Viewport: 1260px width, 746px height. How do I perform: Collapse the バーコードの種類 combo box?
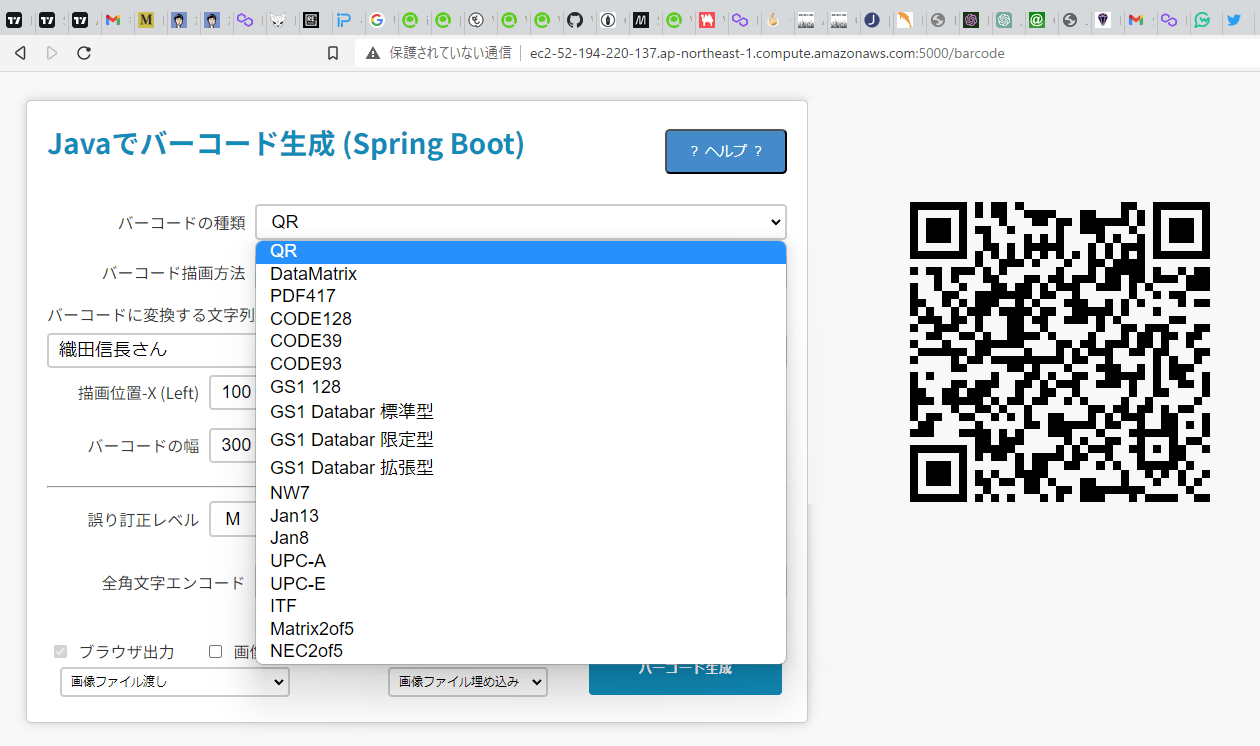point(520,222)
